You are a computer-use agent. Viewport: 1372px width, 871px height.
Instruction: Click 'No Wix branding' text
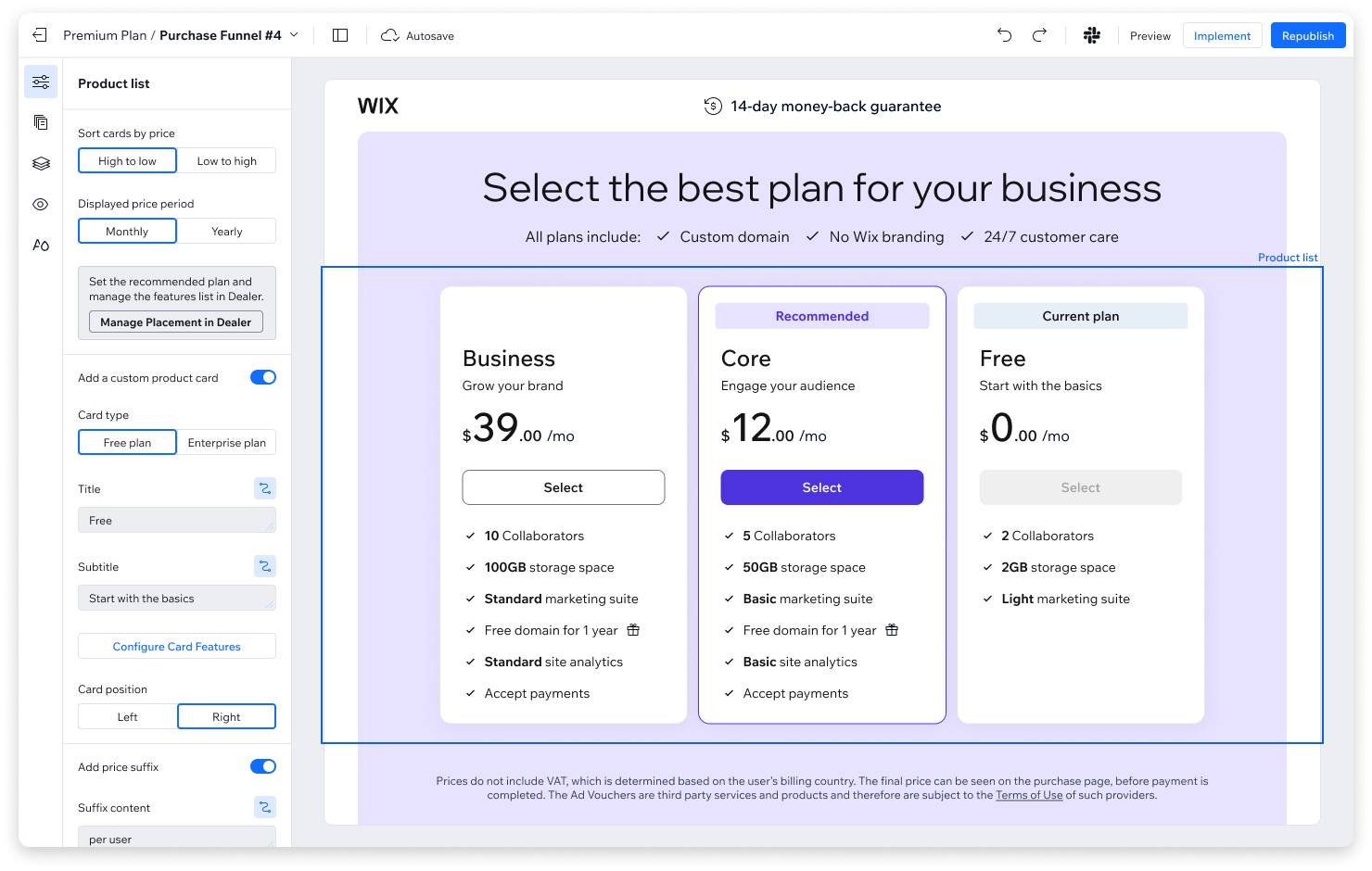[887, 236]
